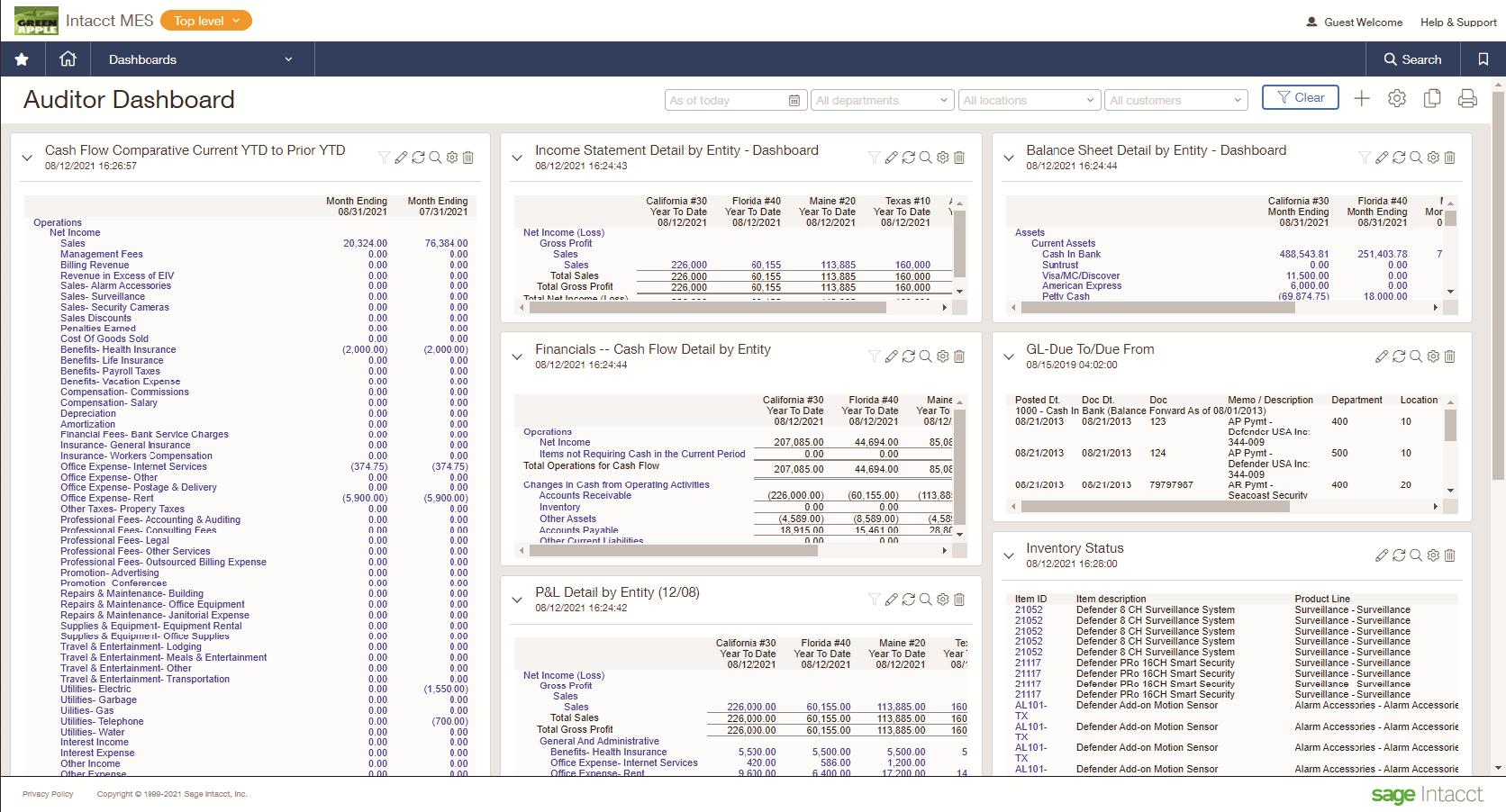Open the Guest Welcome user menu
This screenshot has height=812, width=1506.
click(x=1354, y=23)
